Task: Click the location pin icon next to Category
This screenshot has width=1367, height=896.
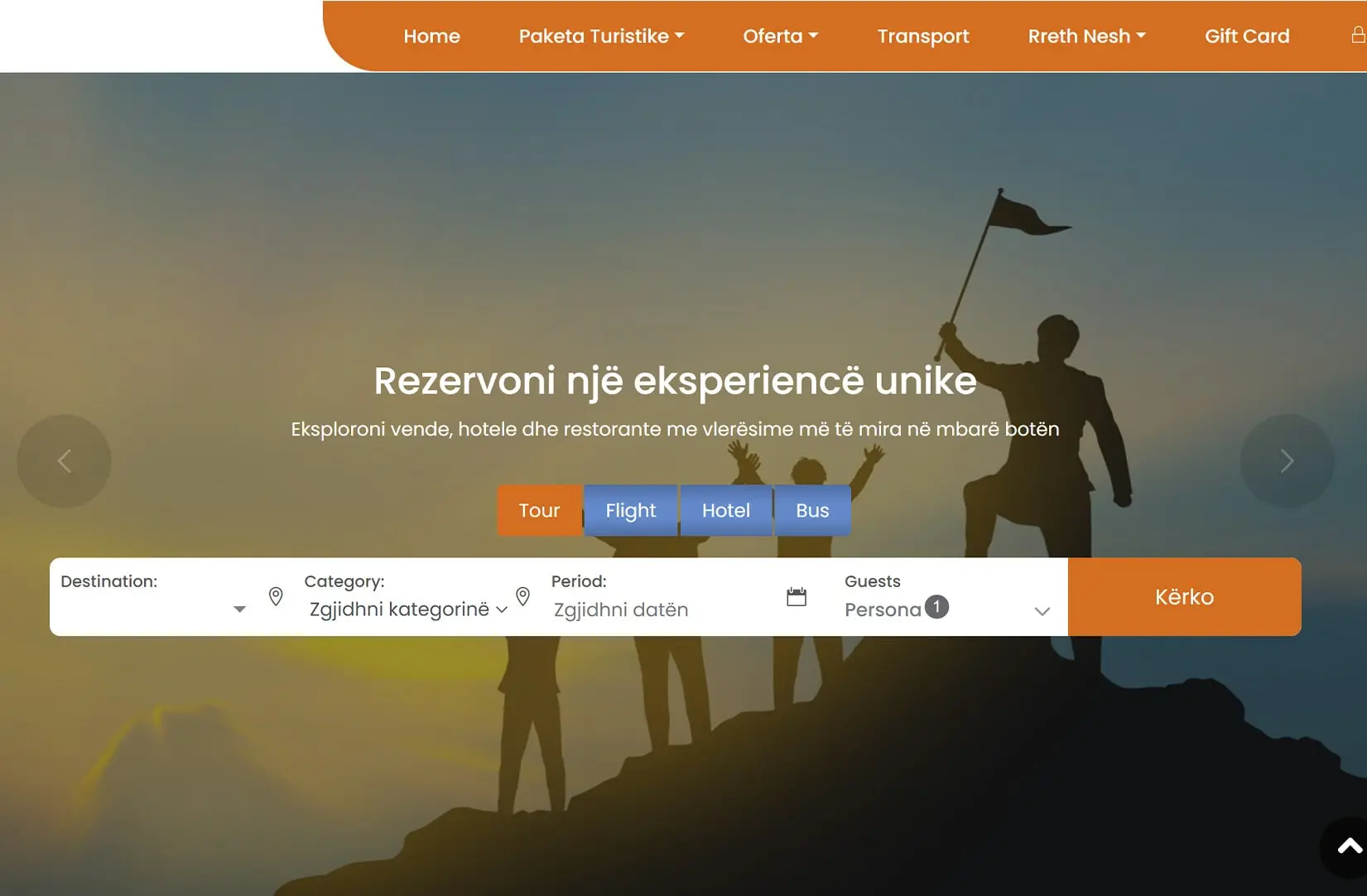Action: click(x=522, y=596)
